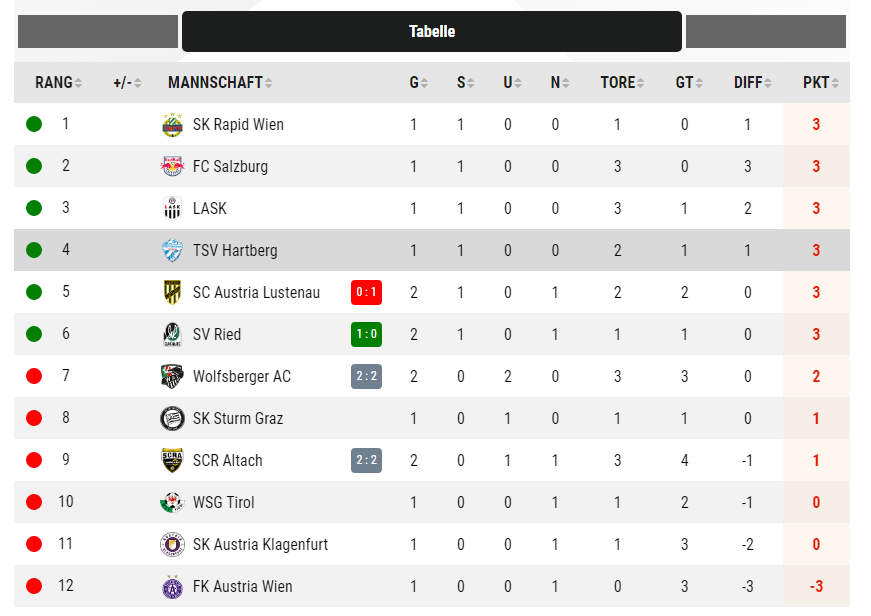Viewport: 871px width, 616px height.
Task: Sort by the TORE column header
Action: (x=622, y=83)
